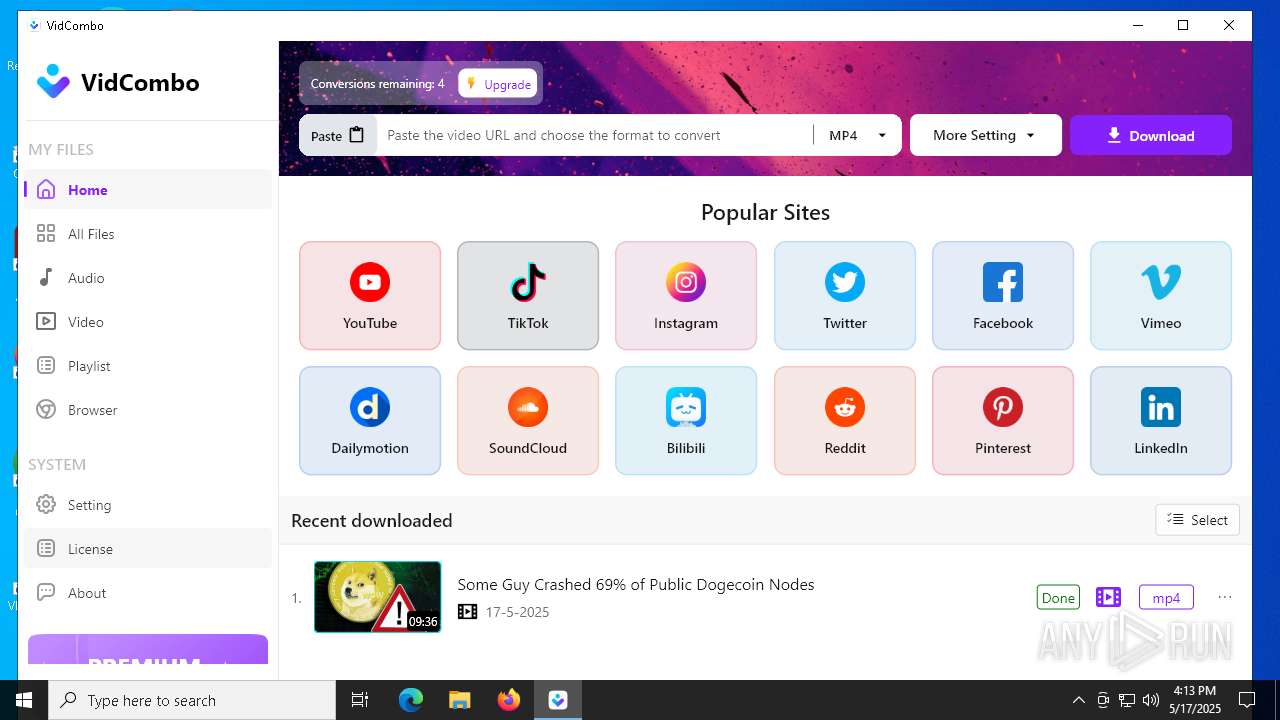
Task: Open the TikTok site card
Action: click(x=528, y=295)
